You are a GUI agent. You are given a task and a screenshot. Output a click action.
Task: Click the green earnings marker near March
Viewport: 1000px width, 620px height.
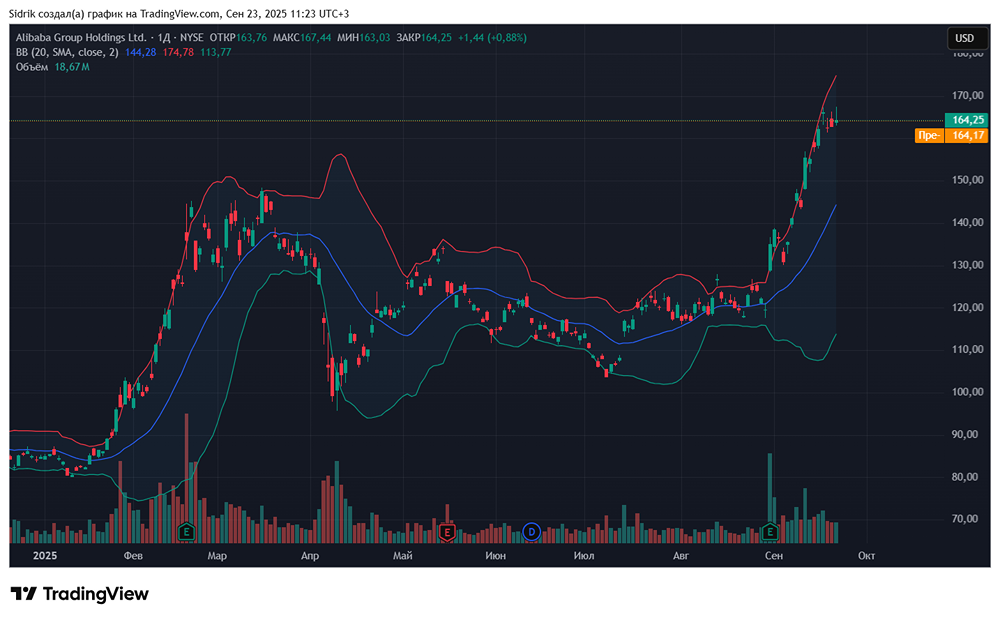coord(185,531)
